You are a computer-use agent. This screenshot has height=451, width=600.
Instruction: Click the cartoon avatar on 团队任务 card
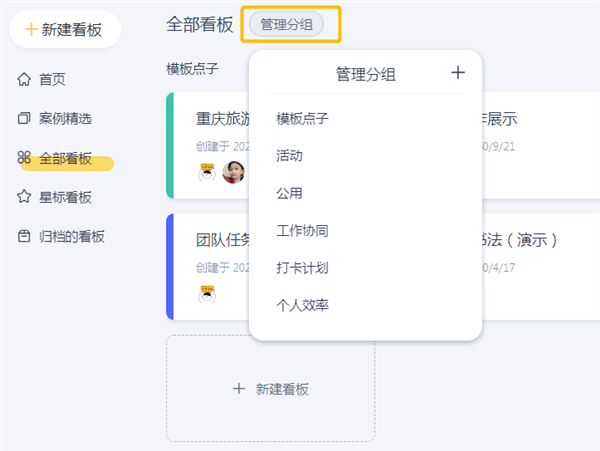point(207,294)
